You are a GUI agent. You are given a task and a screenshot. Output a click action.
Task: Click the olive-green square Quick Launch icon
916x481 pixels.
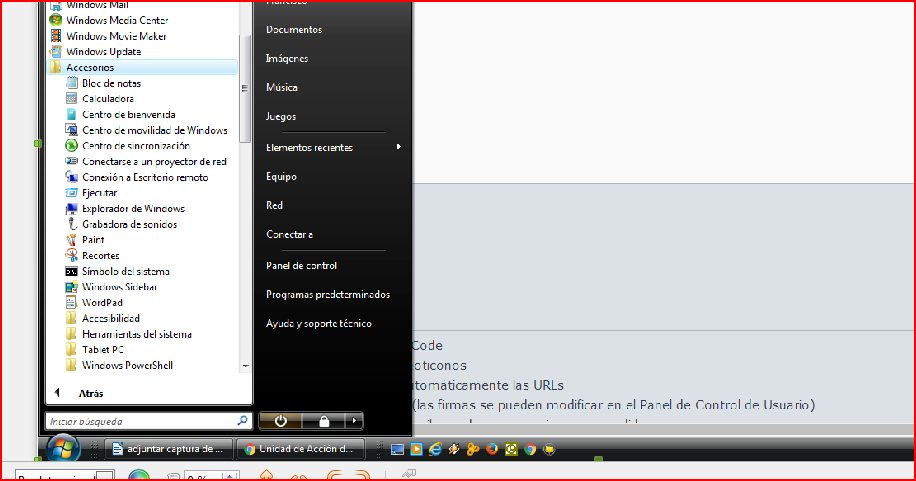(511, 449)
